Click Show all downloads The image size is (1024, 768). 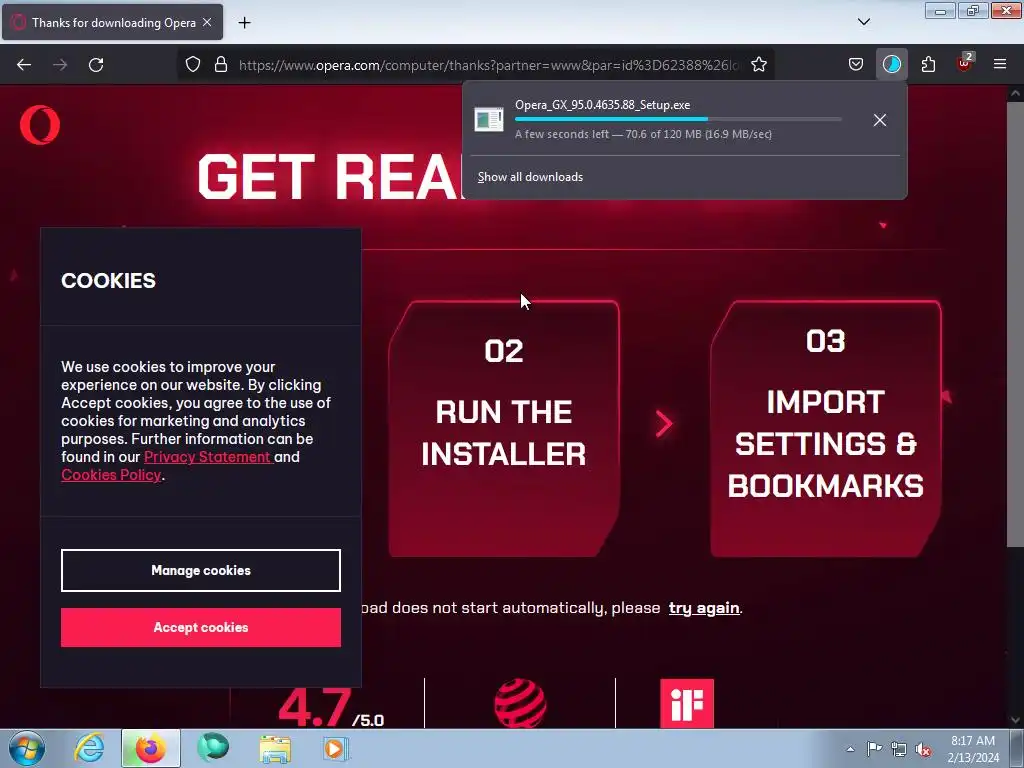(x=530, y=177)
